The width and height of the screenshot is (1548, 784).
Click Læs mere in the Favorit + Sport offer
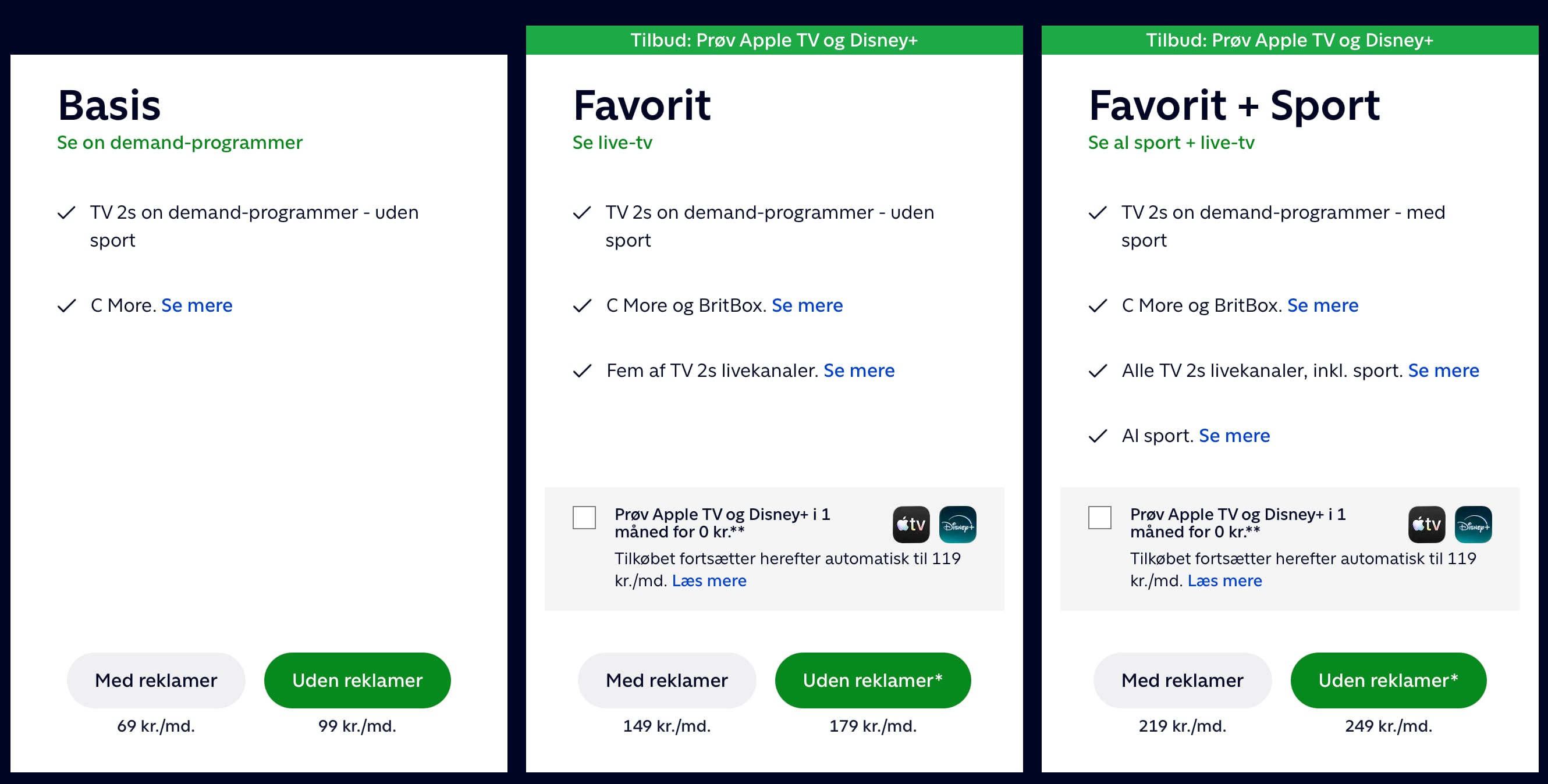pos(1224,580)
